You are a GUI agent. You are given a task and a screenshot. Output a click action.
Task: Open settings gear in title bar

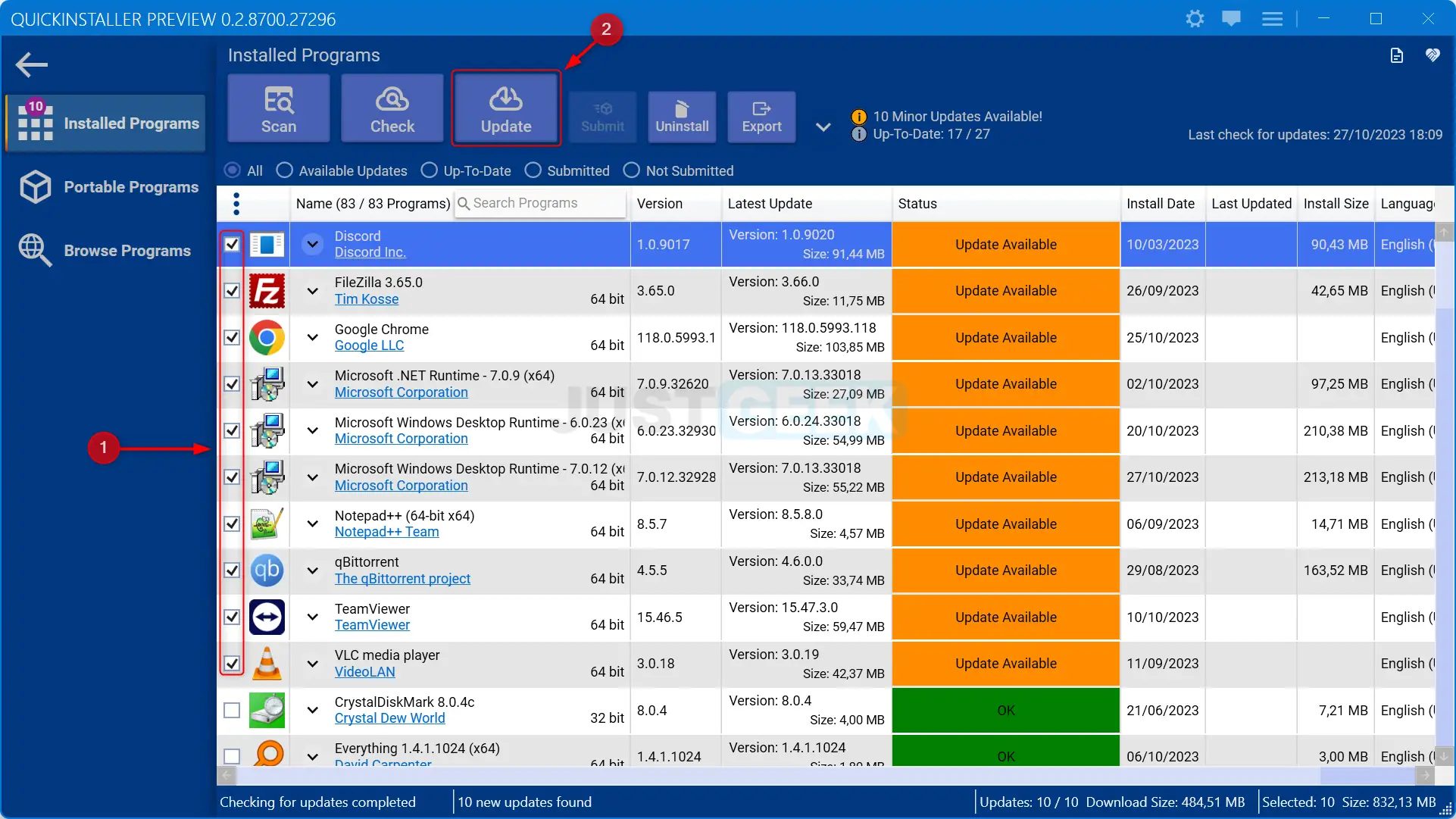point(1195,19)
